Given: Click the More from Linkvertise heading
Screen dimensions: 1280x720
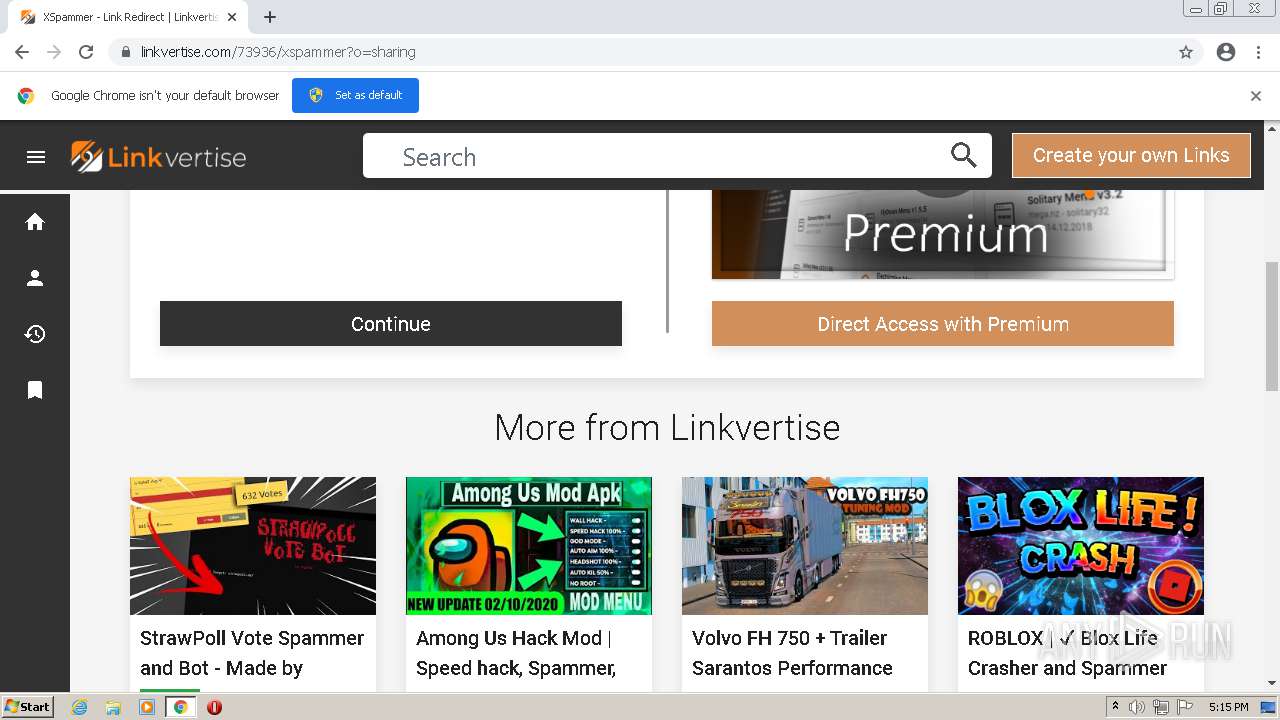Looking at the screenshot, I should coord(667,428).
